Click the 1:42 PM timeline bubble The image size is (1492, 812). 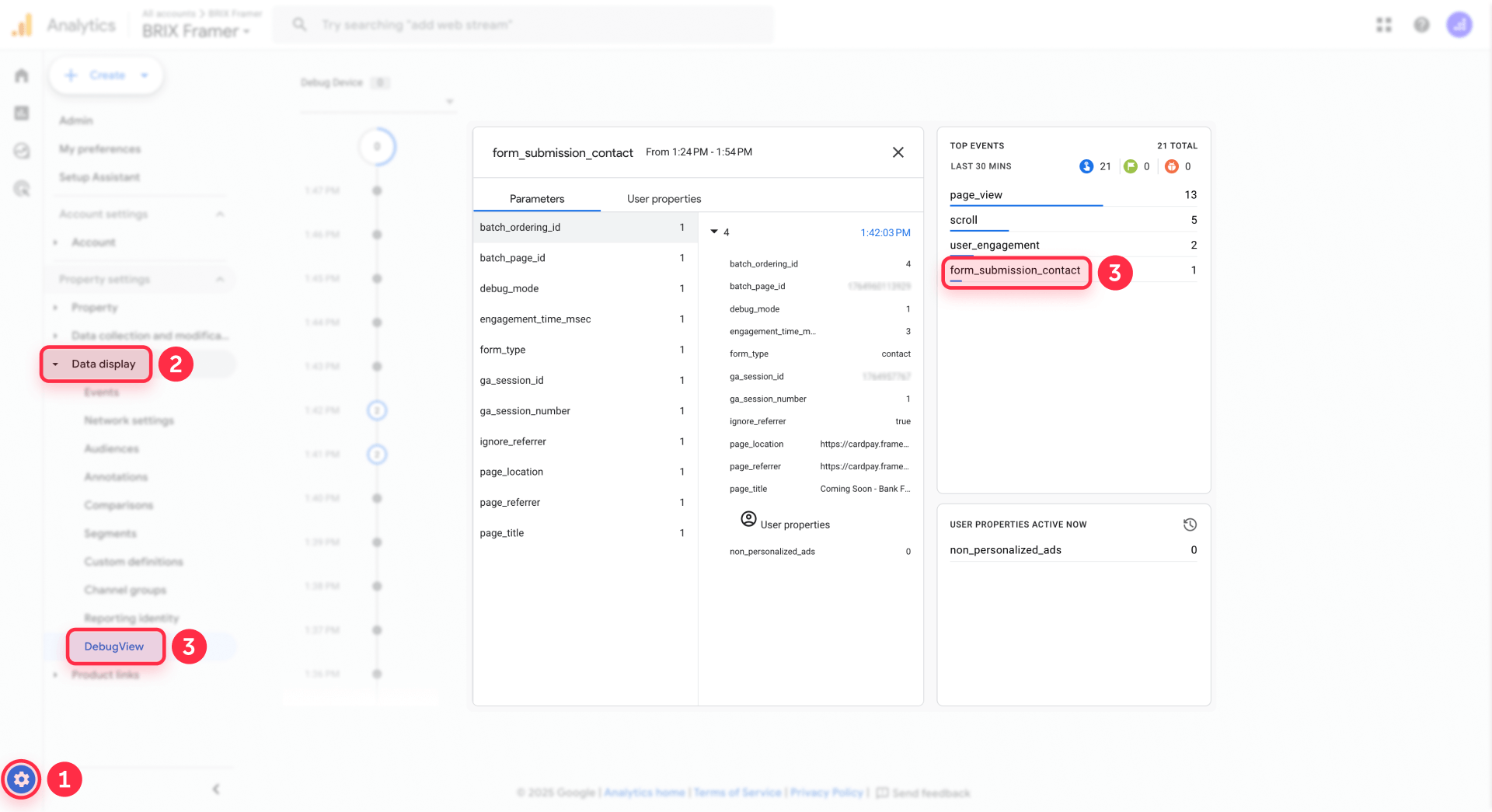(x=377, y=410)
